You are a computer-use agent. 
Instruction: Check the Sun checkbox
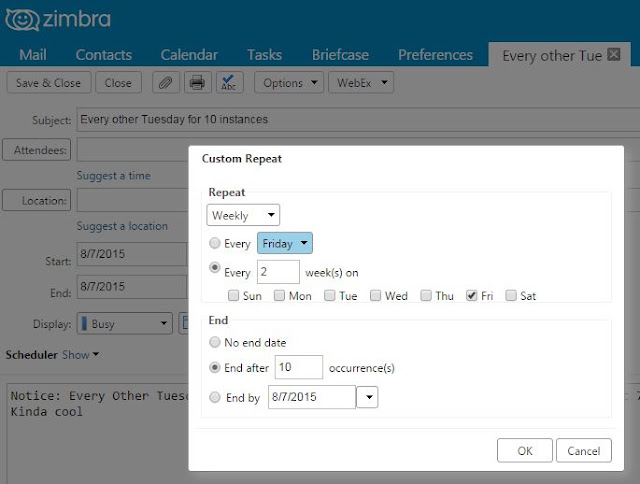point(233,295)
